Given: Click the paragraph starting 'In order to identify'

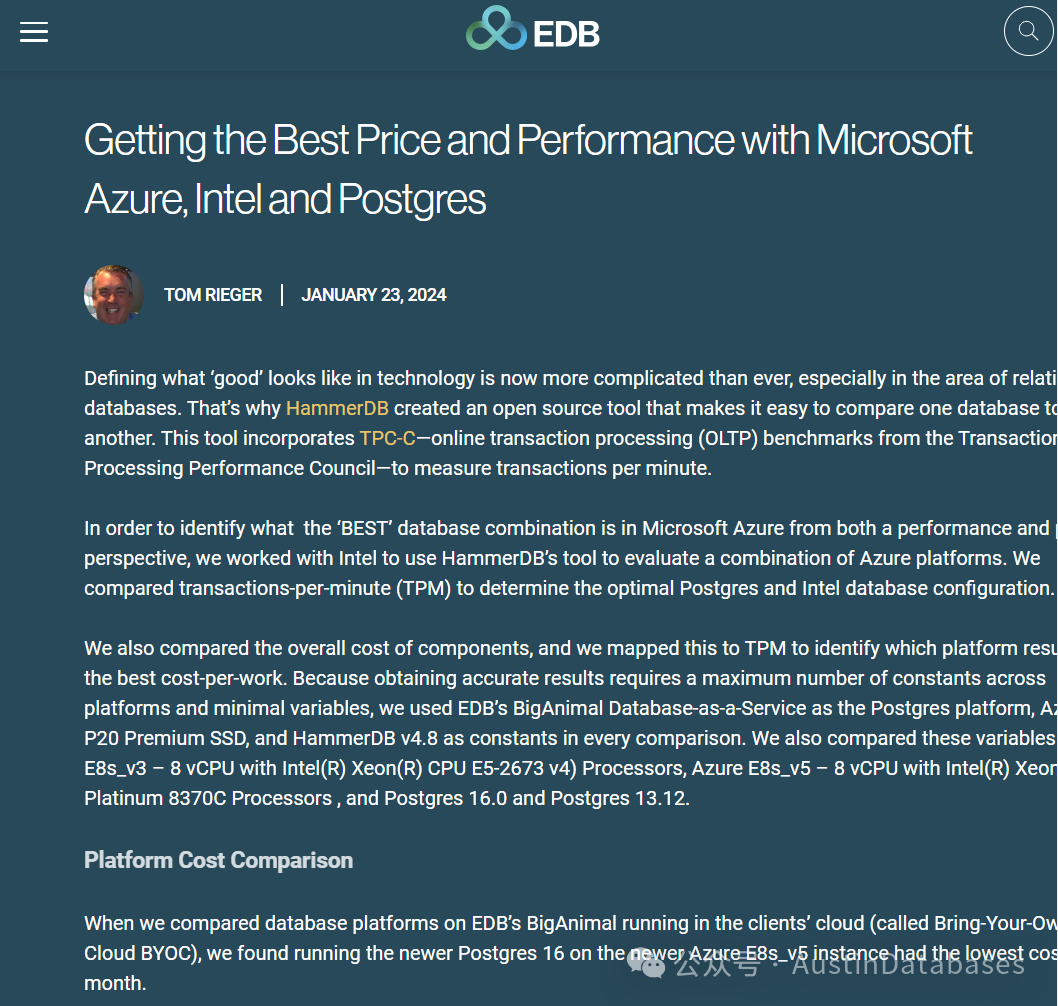Looking at the screenshot, I should coord(570,558).
